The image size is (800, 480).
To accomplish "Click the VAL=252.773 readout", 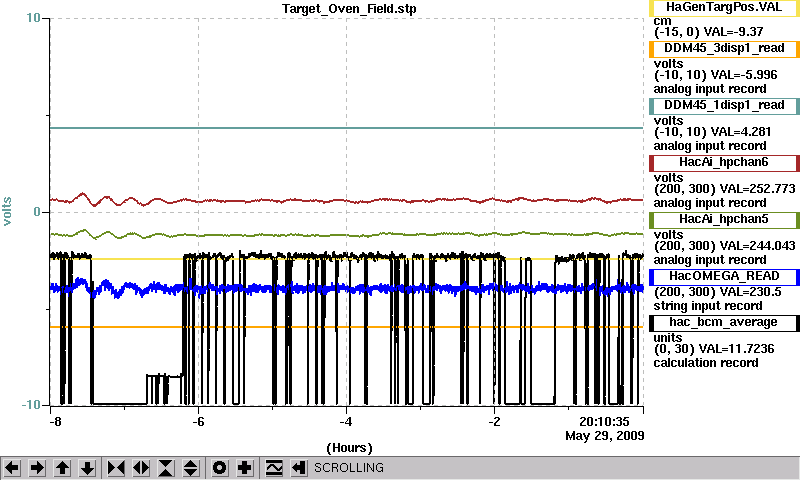I will (x=757, y=189).
